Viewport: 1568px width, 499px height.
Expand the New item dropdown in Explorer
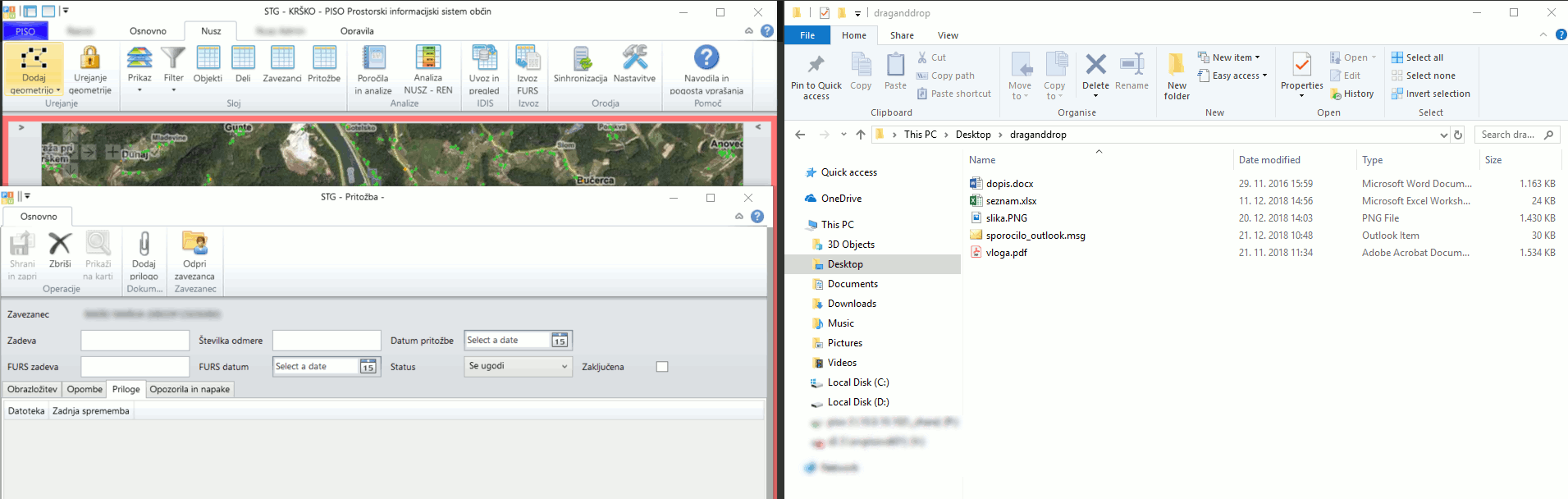tap(1257, 57)
